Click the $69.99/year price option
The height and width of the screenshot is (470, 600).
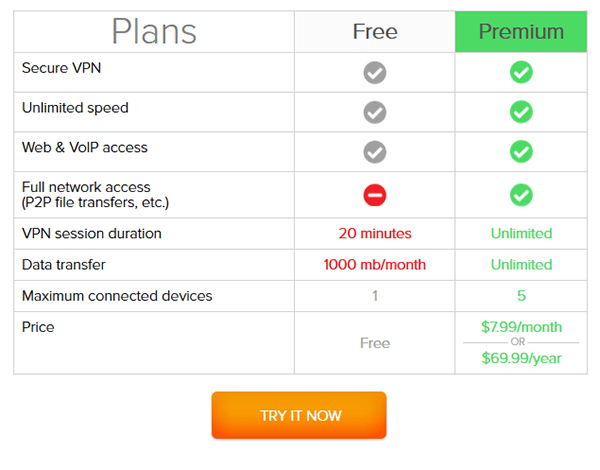coord(521,358)
